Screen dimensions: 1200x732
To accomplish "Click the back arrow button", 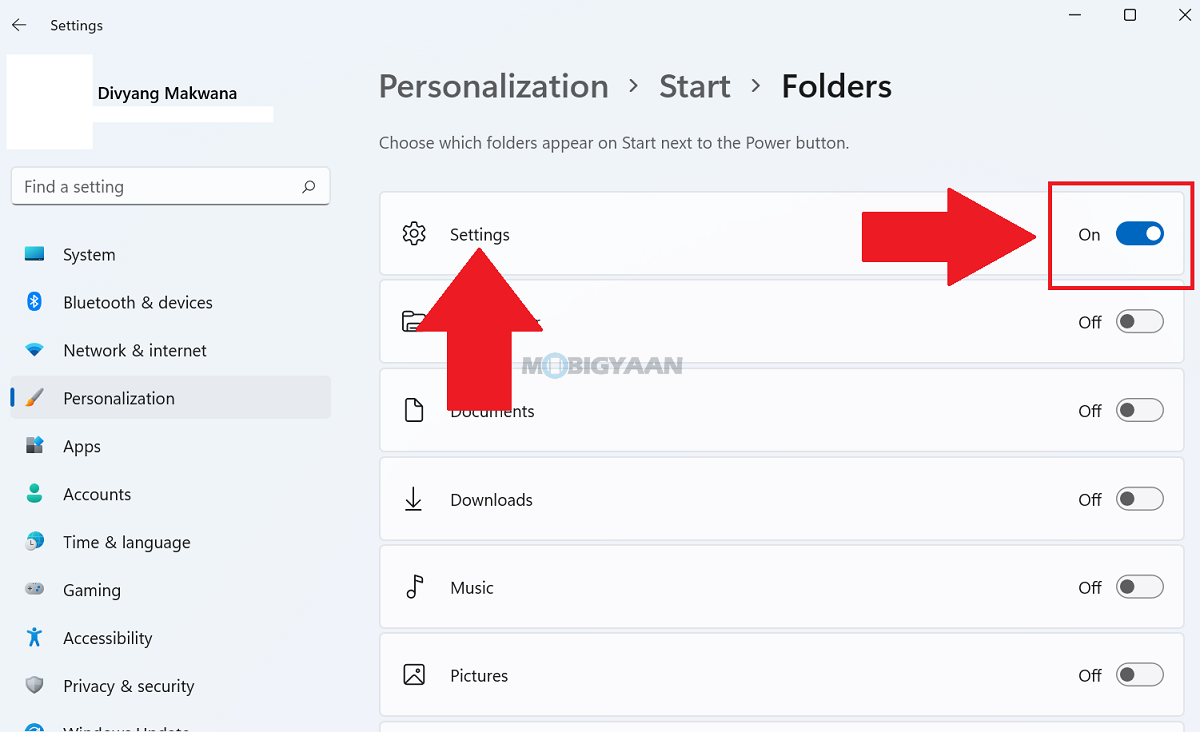I will point(19,25).
